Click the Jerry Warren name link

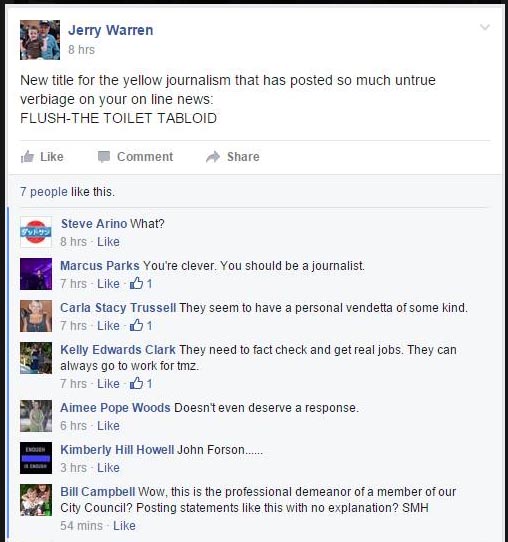coord(111,30)
